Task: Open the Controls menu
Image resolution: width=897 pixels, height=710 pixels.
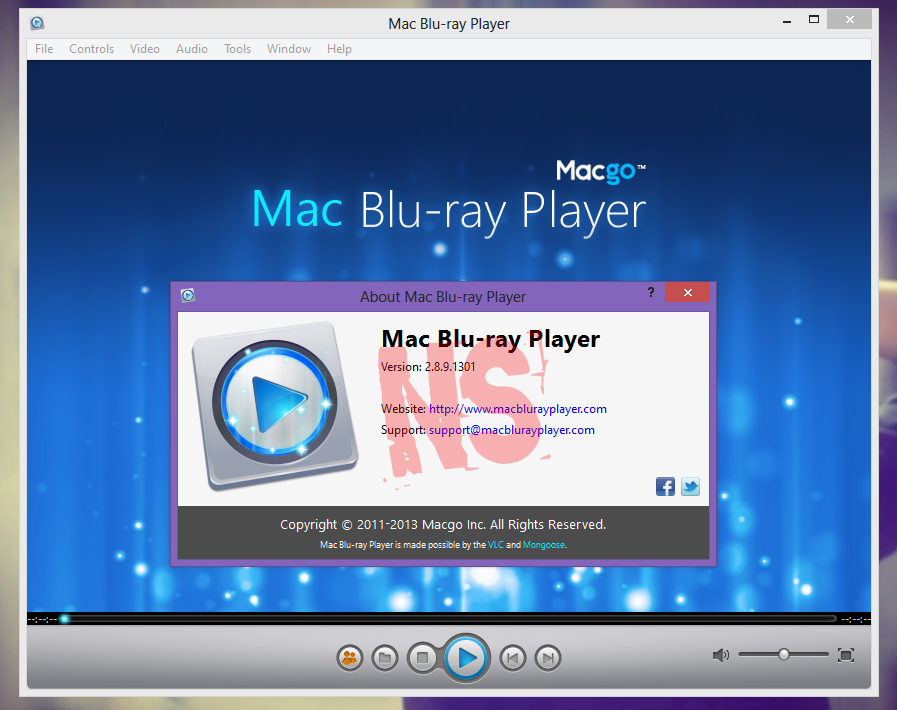Action: coord(92,49)
